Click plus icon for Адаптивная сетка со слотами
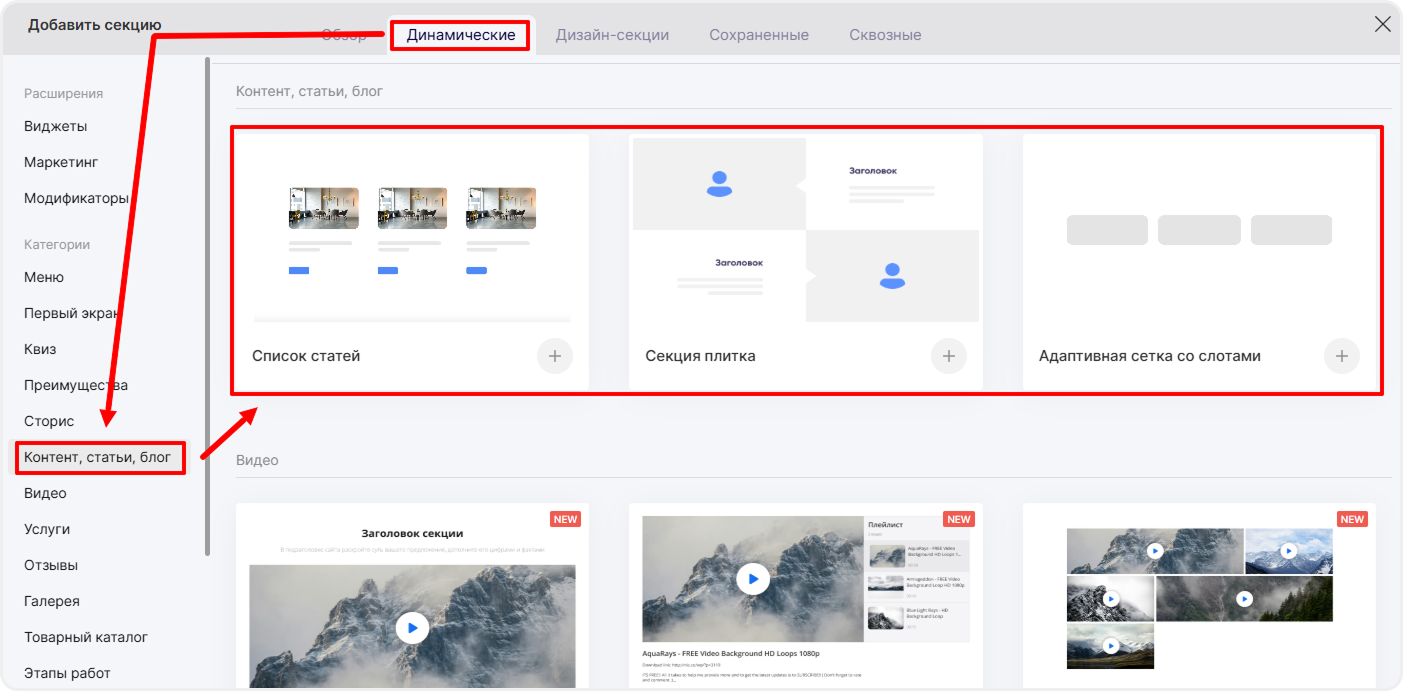Screen dimensions: 1403x691 (1341, 356)
